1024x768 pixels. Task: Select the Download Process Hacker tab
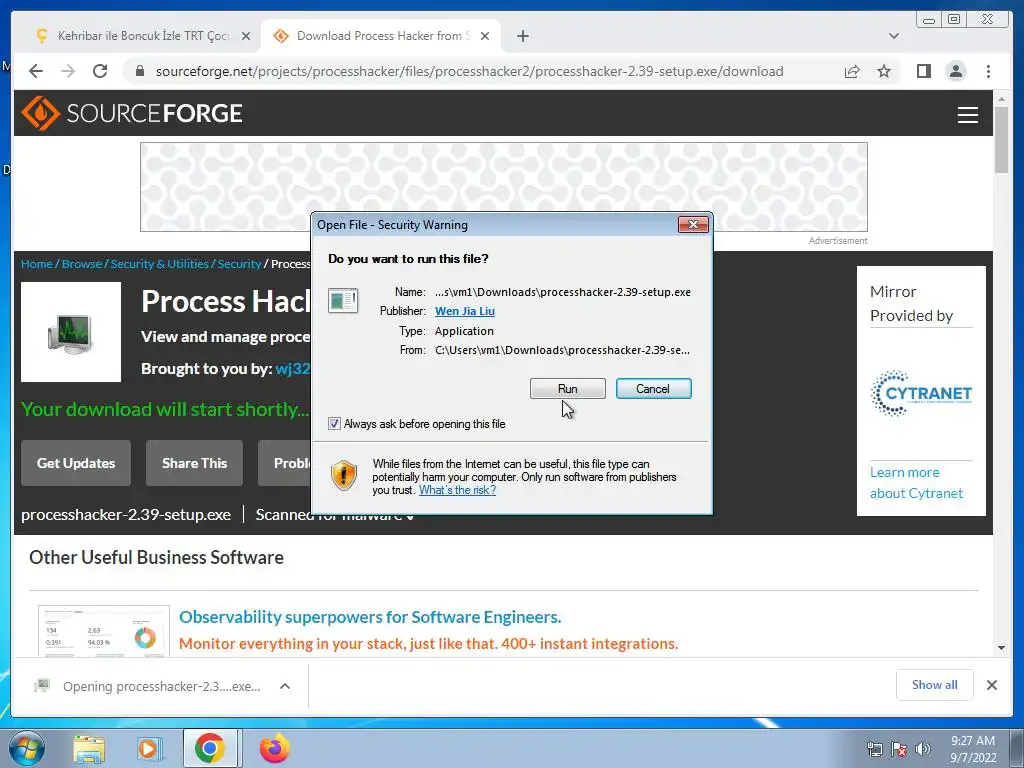point(379,36)
